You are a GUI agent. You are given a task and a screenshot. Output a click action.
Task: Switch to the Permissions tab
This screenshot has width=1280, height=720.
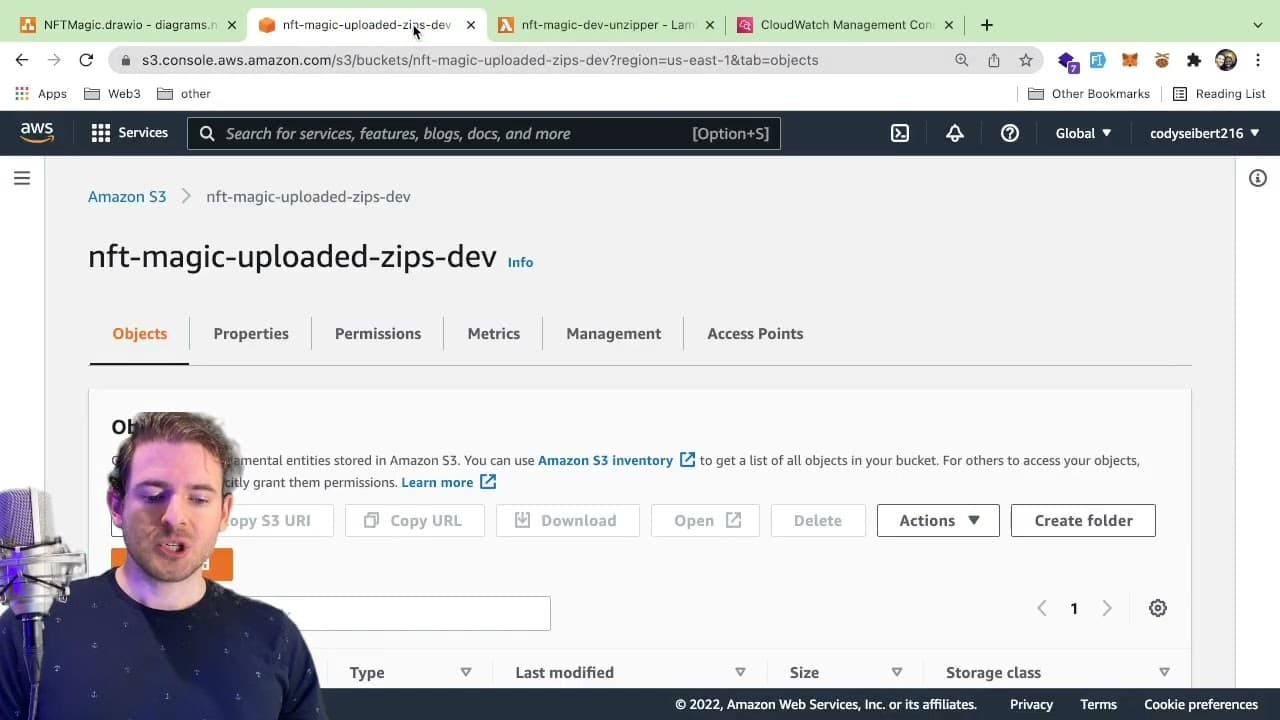(x=378, y=334)
